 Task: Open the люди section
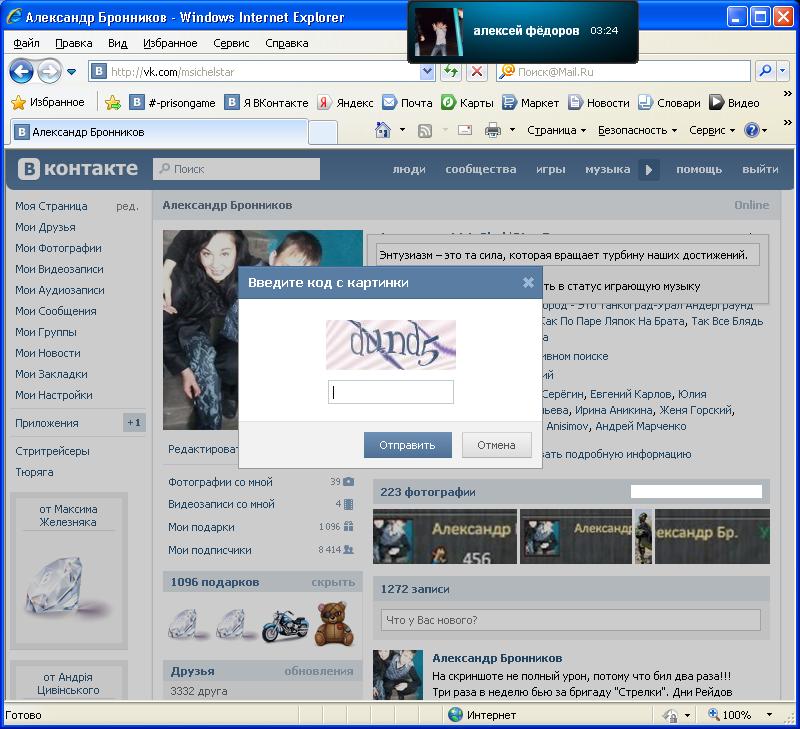(x=409, y=169)
